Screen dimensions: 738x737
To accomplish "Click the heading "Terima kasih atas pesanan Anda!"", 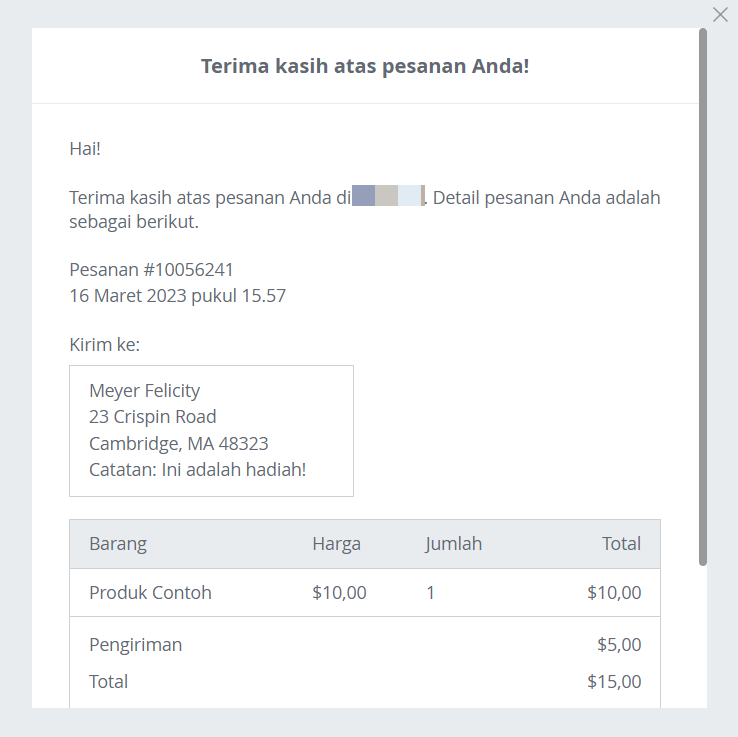I will click(x=365, y=66).
